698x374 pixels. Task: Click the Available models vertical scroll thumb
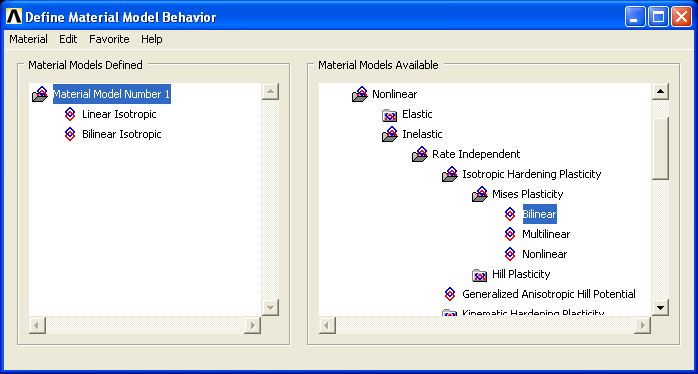(x=660, y=148)
